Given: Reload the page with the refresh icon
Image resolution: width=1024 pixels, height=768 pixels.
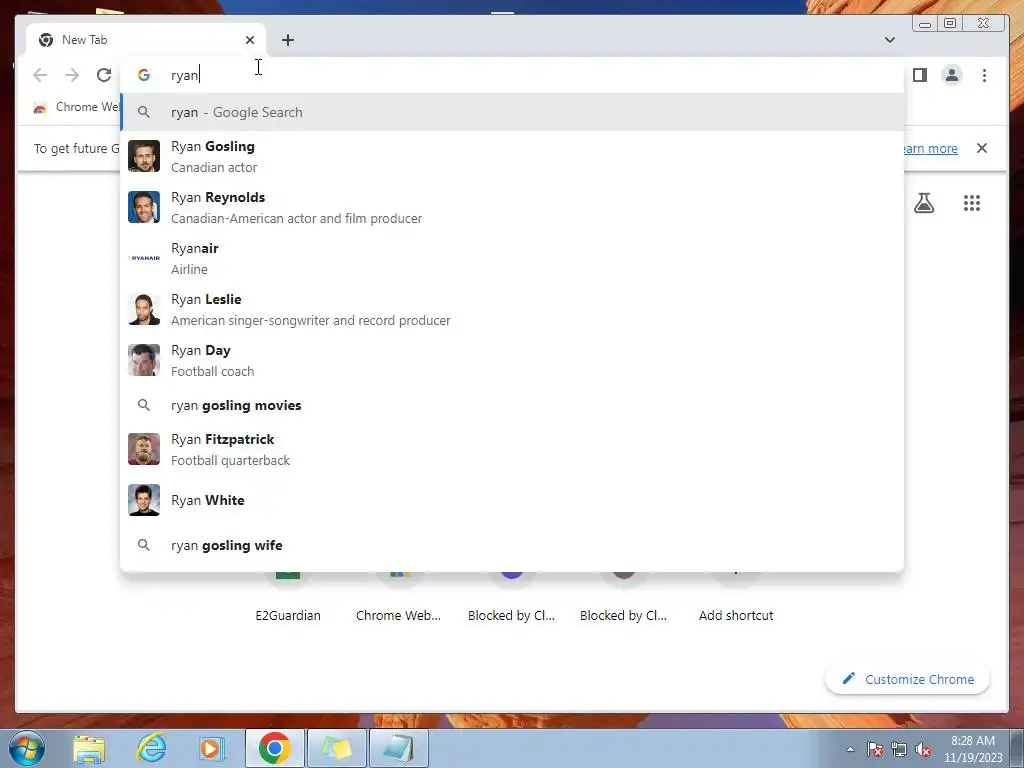Looking at the screenshot, I should 104,75.
